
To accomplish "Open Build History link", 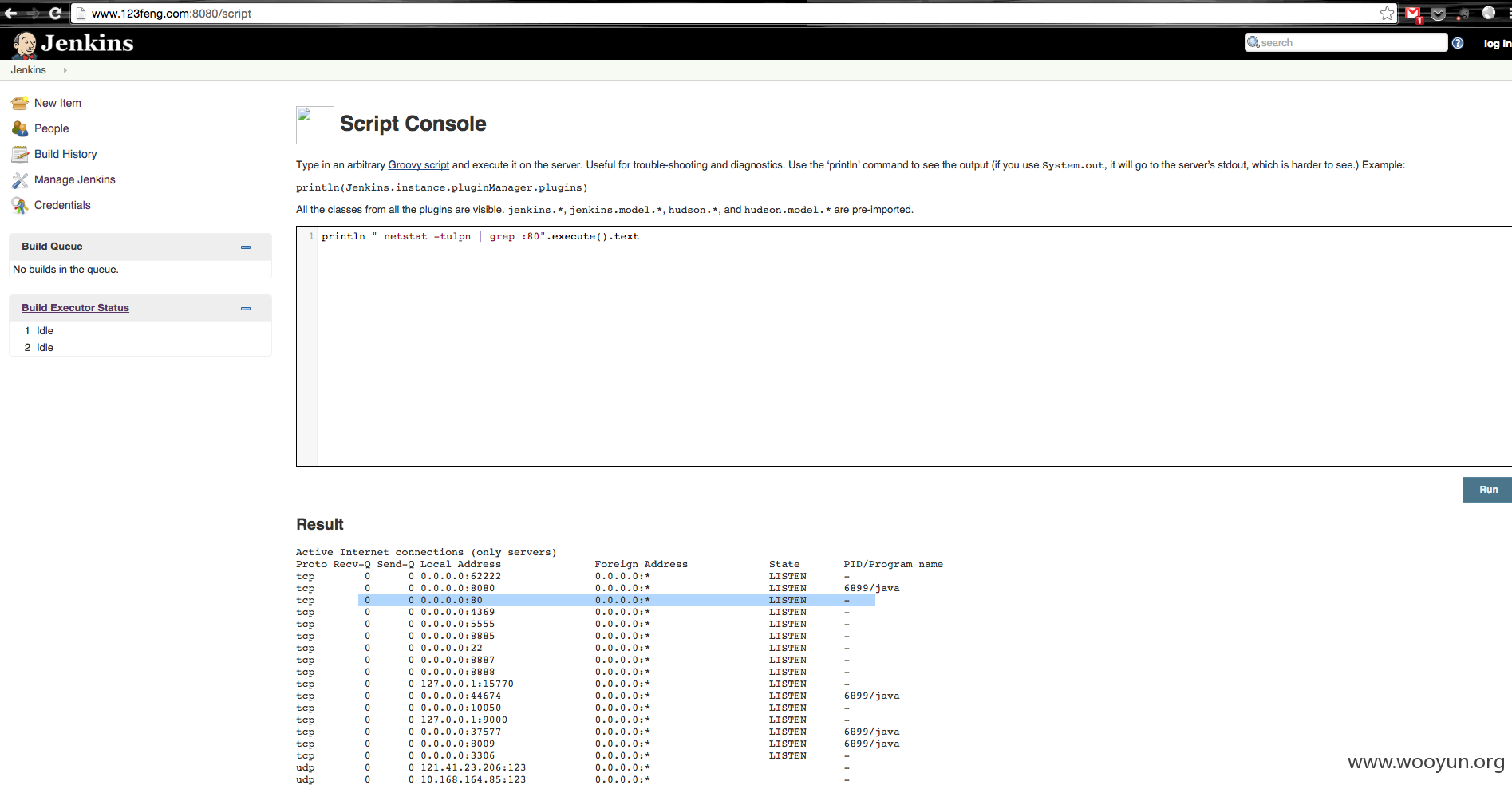I will pyautogui.click(x=65, y=154).
